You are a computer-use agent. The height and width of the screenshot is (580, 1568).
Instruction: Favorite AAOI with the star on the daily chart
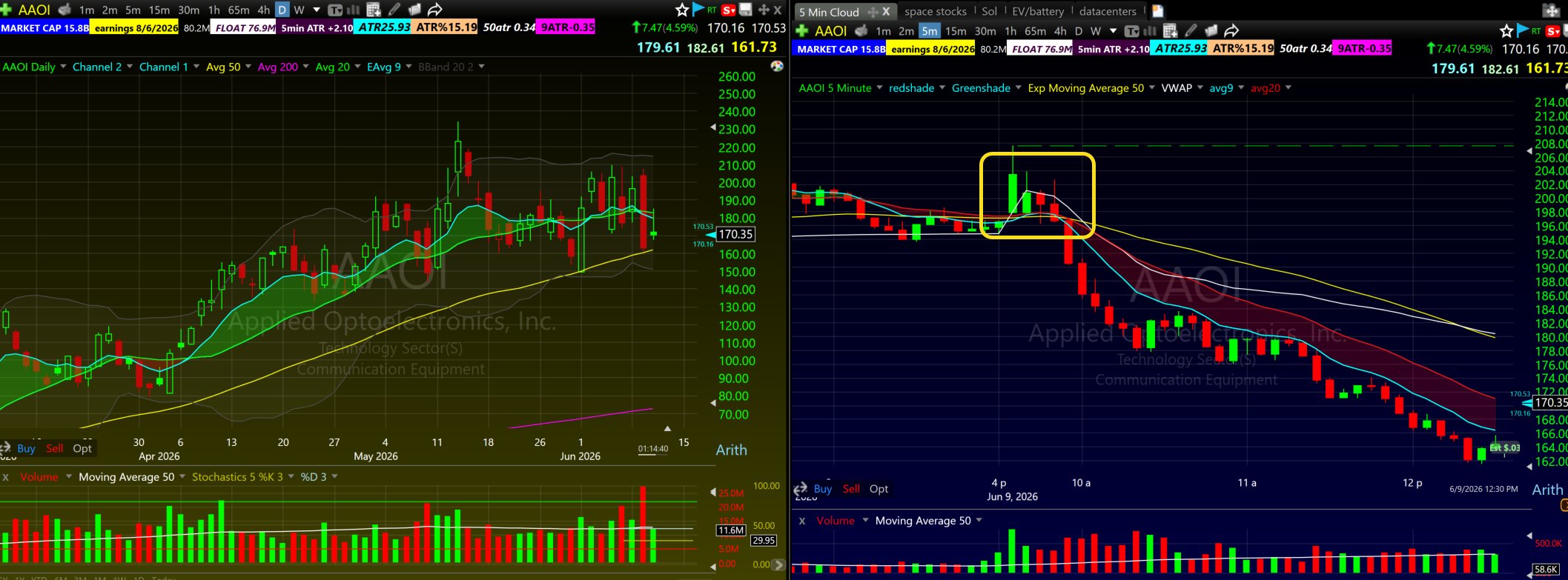pyautogui.click(x=682, y=10)
